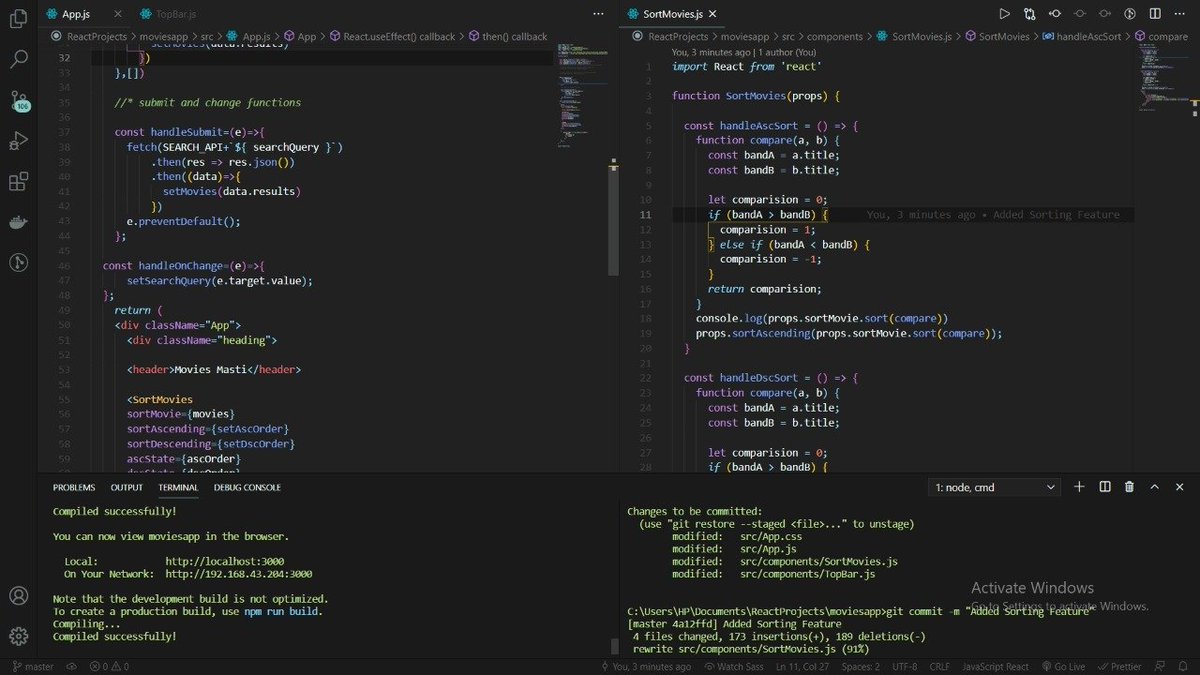
Task: Click 'handleSubmit' on line 37 of App.js
Action: tap(185, 132)
